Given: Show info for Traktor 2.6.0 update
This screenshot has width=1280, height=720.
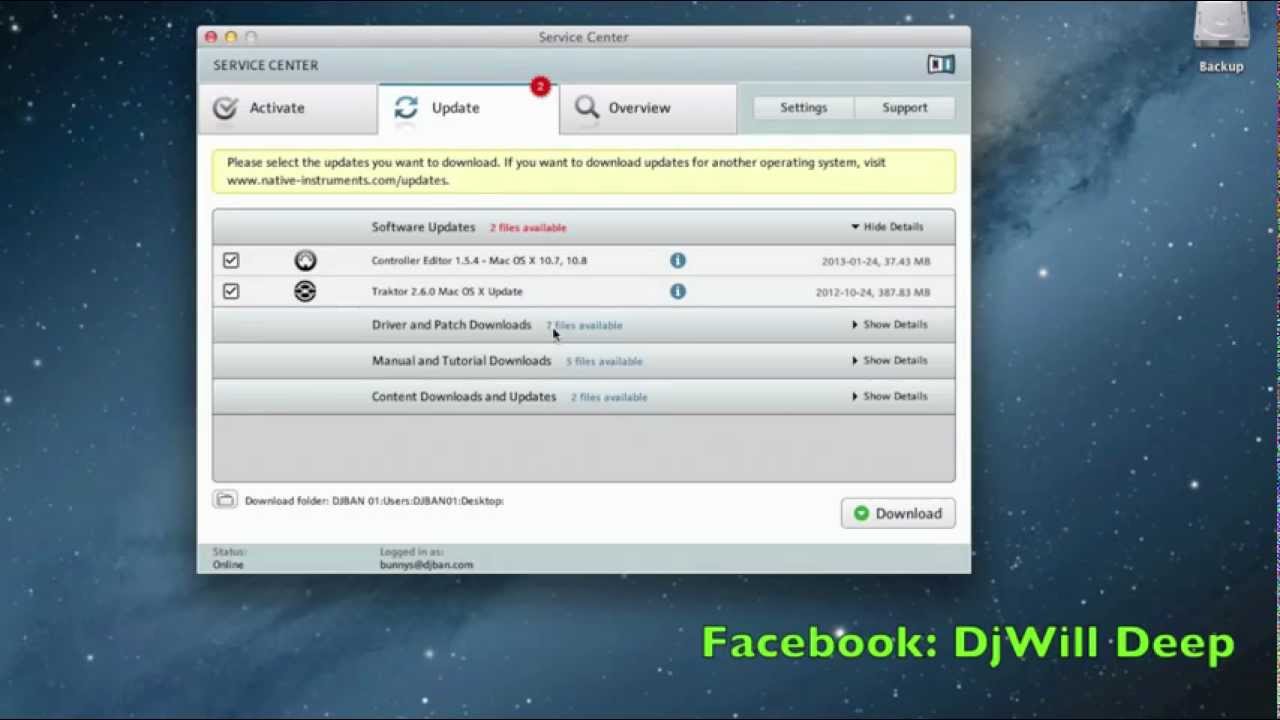Looking at the screenshot, I should point(678,291).
